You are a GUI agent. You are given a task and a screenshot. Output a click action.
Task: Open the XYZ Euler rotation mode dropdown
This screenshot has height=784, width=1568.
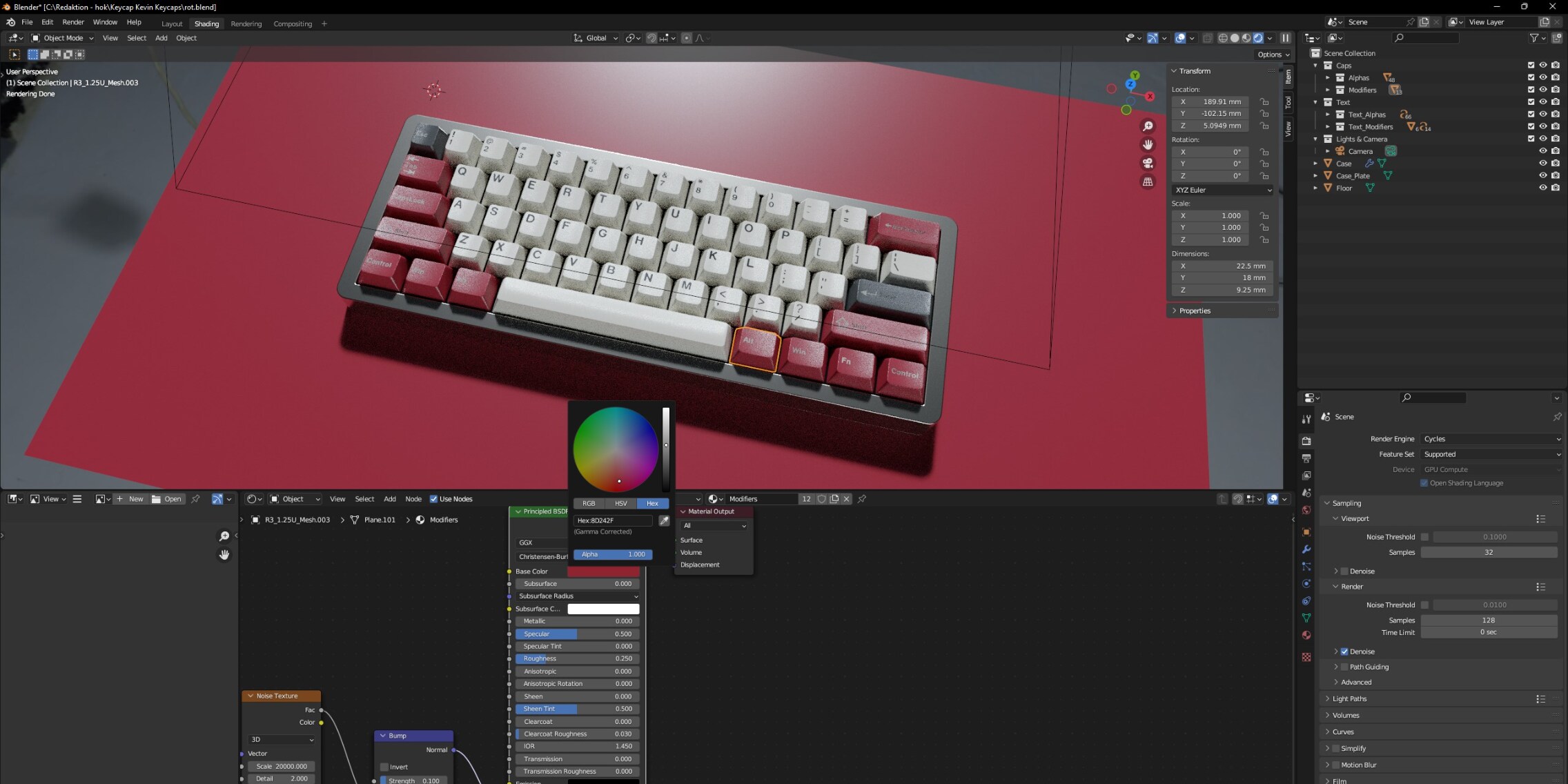tap(1223, 190)
